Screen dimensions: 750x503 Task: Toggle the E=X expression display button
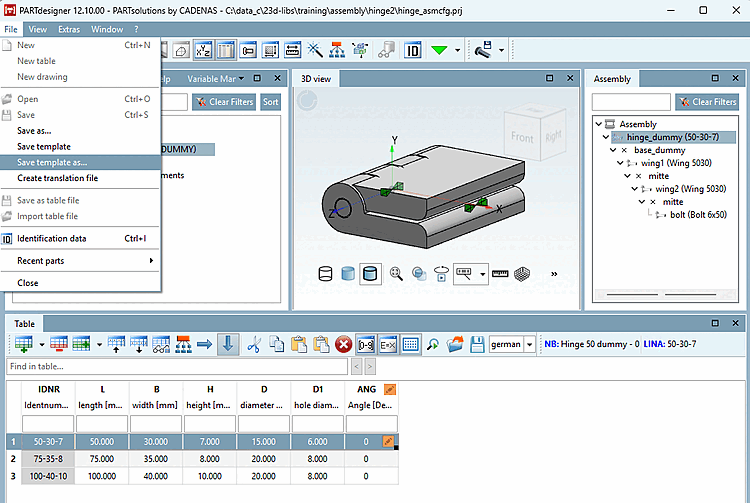click(388, 344)
